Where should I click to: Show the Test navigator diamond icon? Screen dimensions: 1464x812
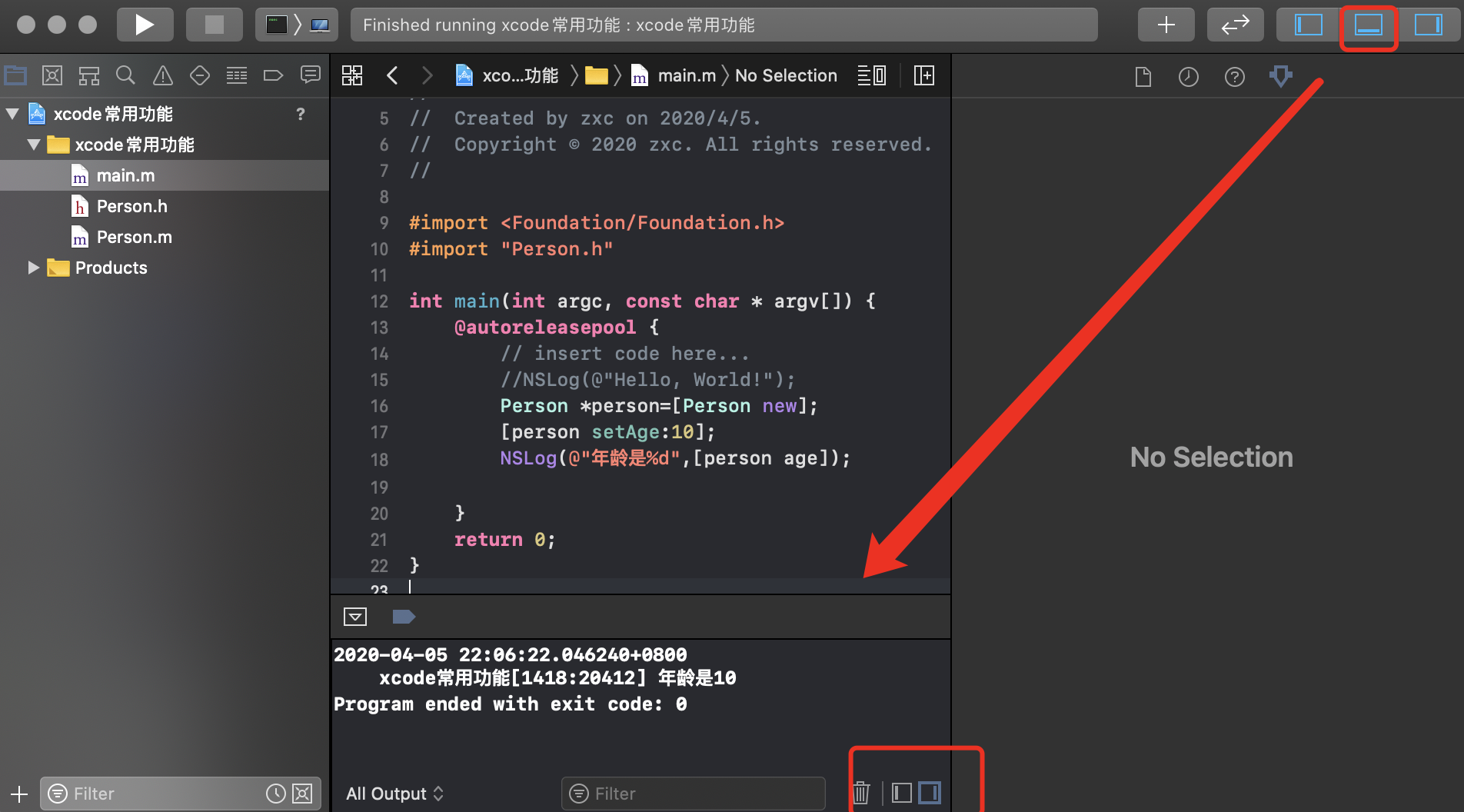[200, 75]
